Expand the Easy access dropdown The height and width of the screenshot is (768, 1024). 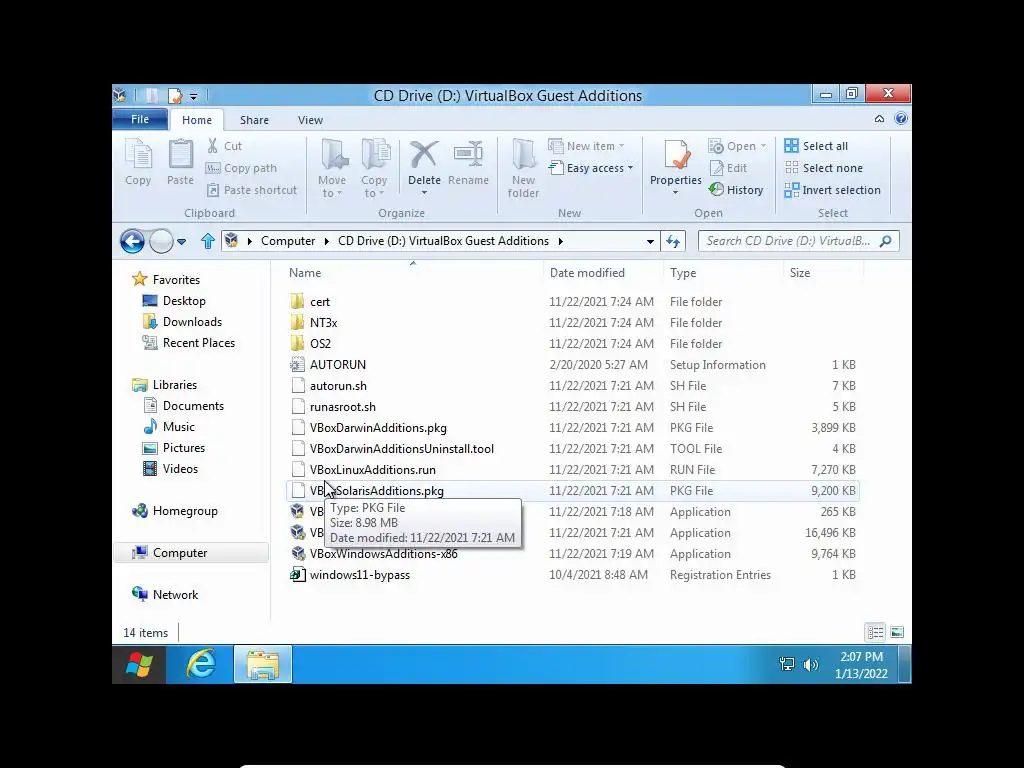click(x=592, y=168)
